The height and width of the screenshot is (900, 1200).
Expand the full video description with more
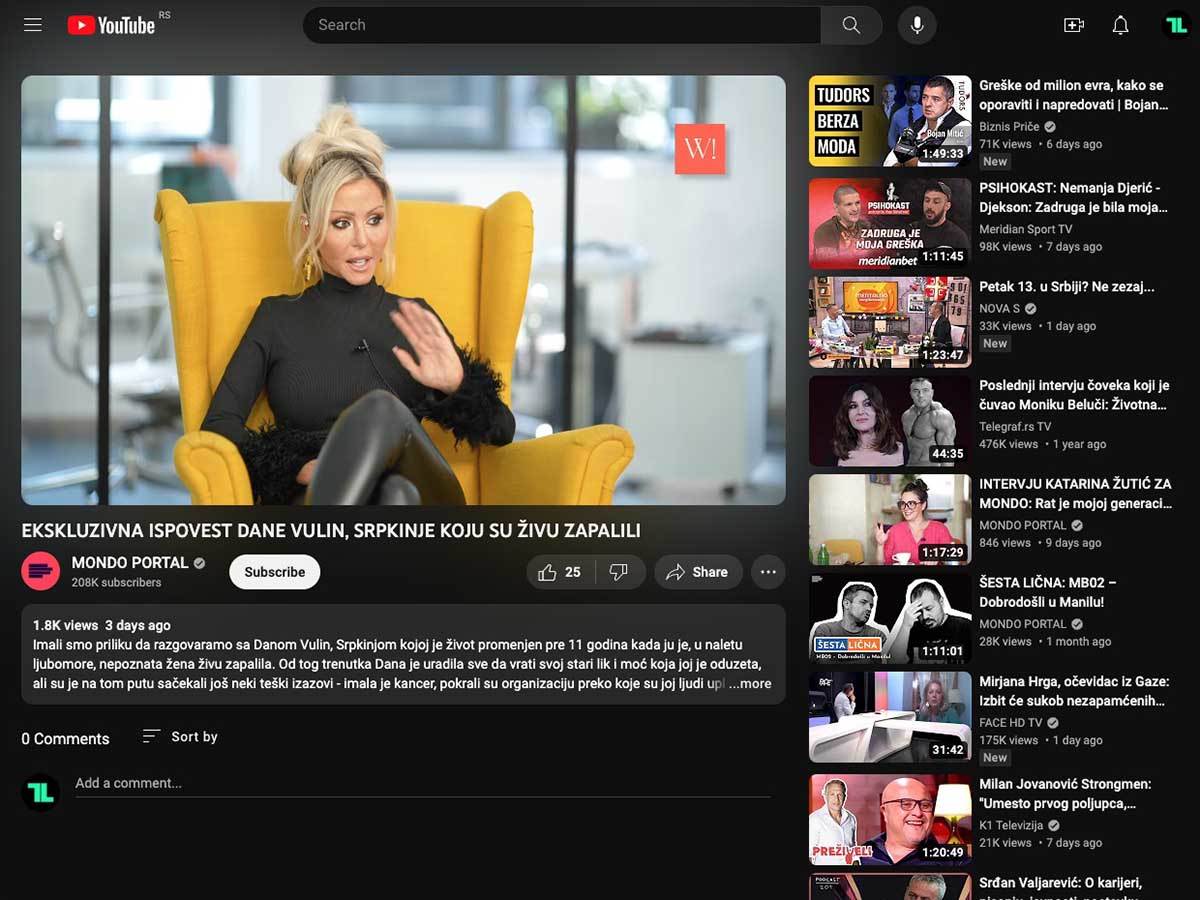(751, 683)
